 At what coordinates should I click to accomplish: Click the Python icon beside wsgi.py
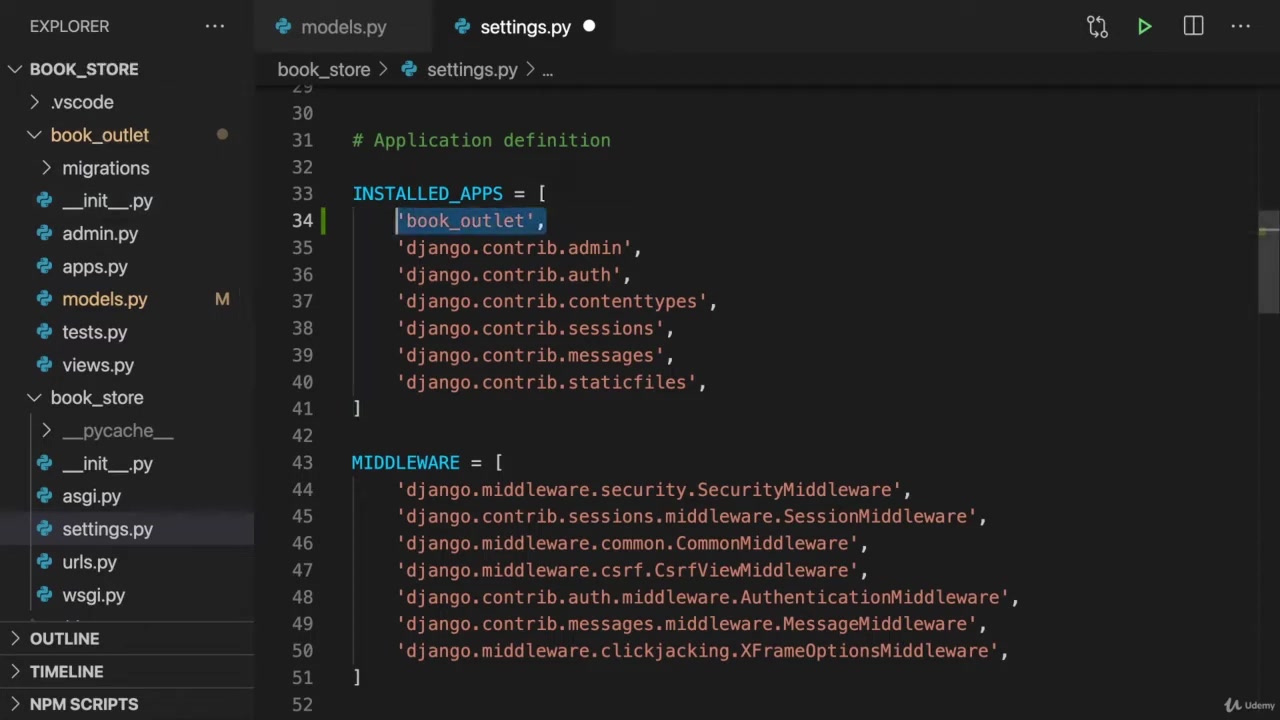tap(44, 595)
